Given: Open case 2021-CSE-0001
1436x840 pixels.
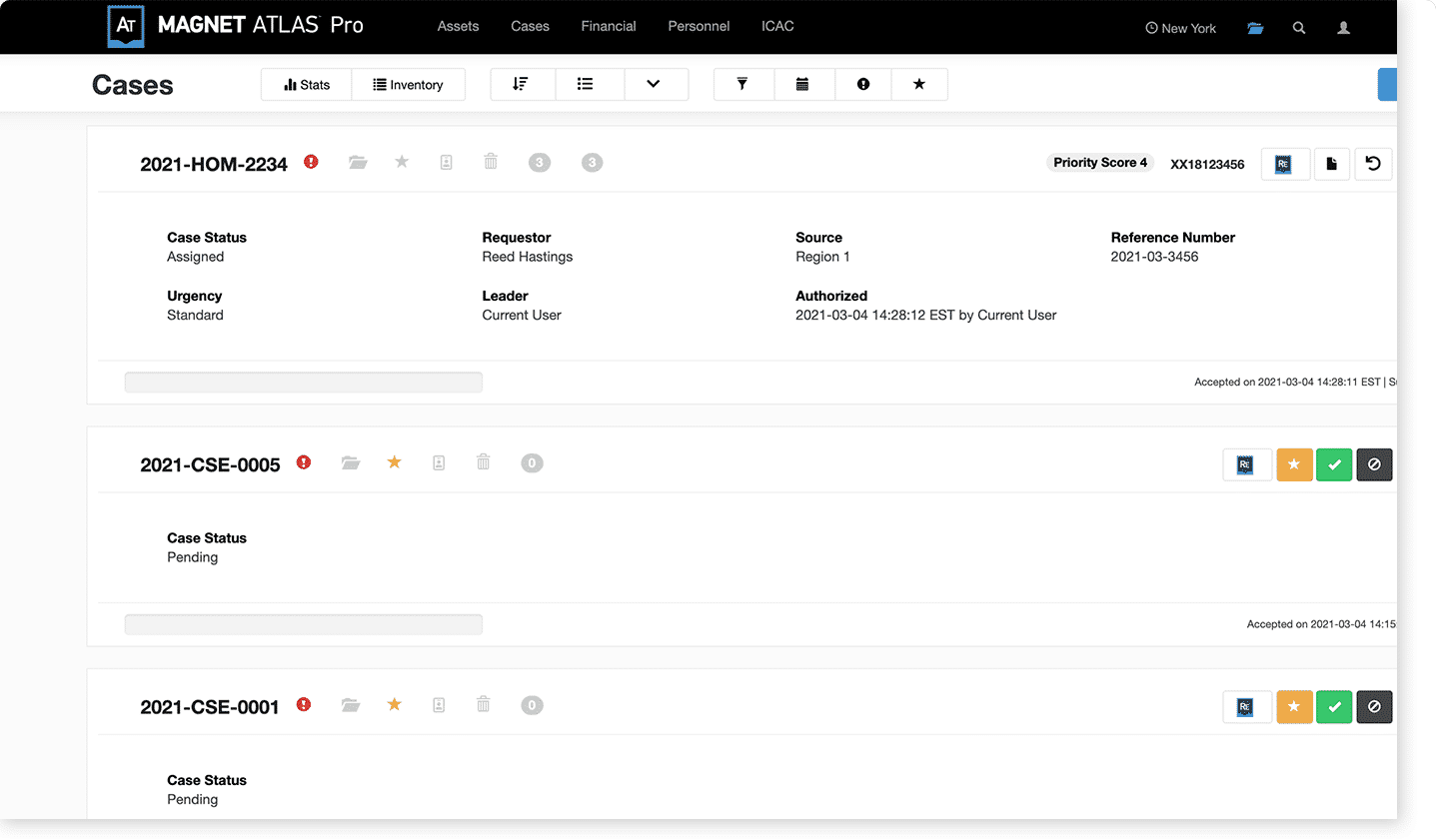Looking at the screenshot, I should point(210,707).
